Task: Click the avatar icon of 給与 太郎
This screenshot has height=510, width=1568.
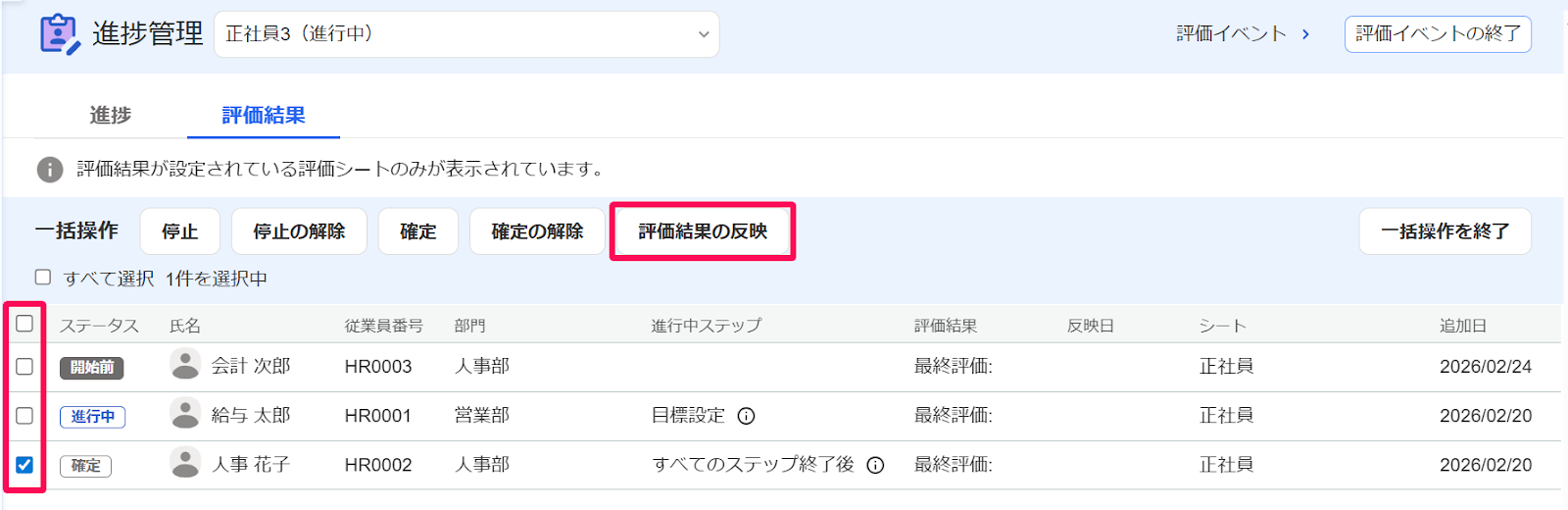Action: [185, 414]
